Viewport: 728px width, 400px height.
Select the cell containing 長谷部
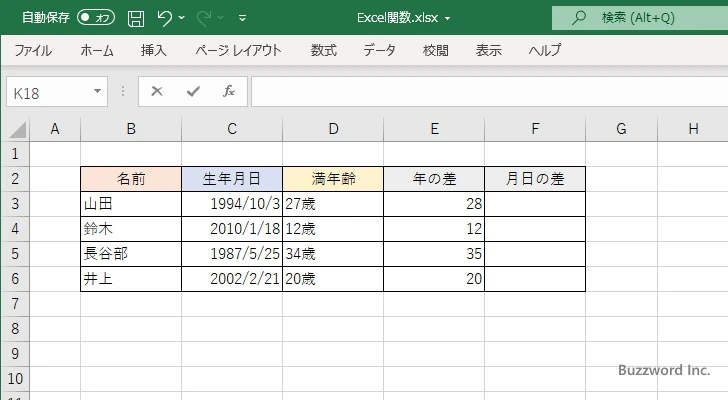(131, 254)
